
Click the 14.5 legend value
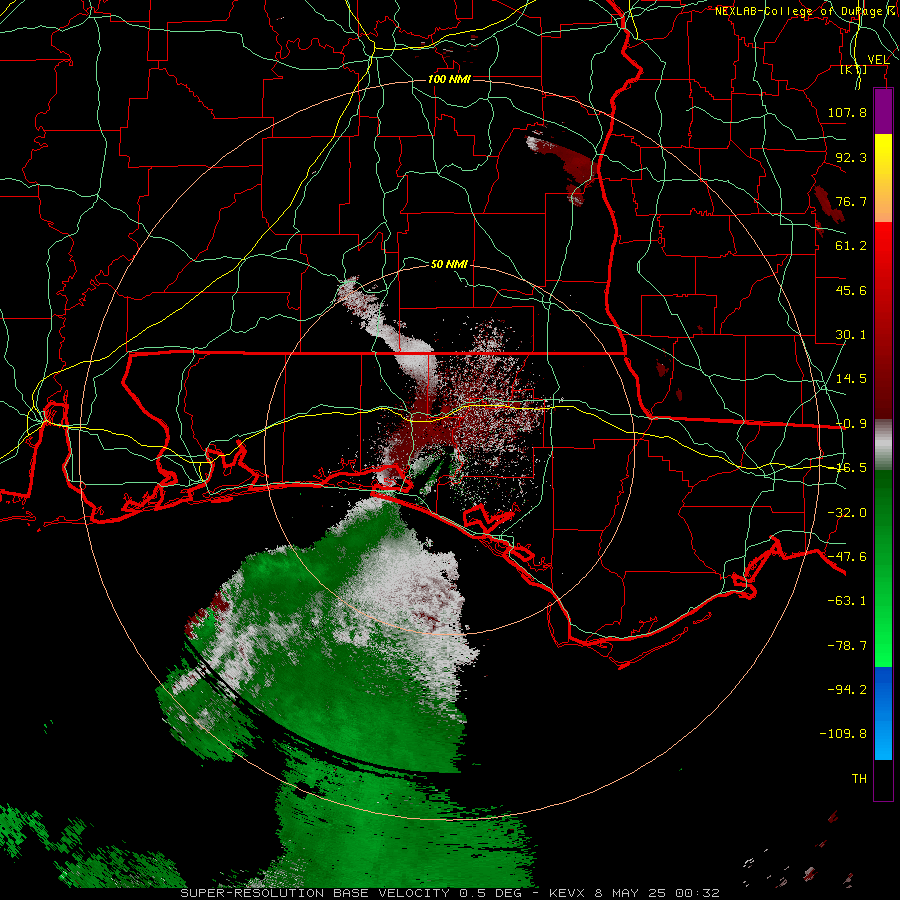[851, 379]
